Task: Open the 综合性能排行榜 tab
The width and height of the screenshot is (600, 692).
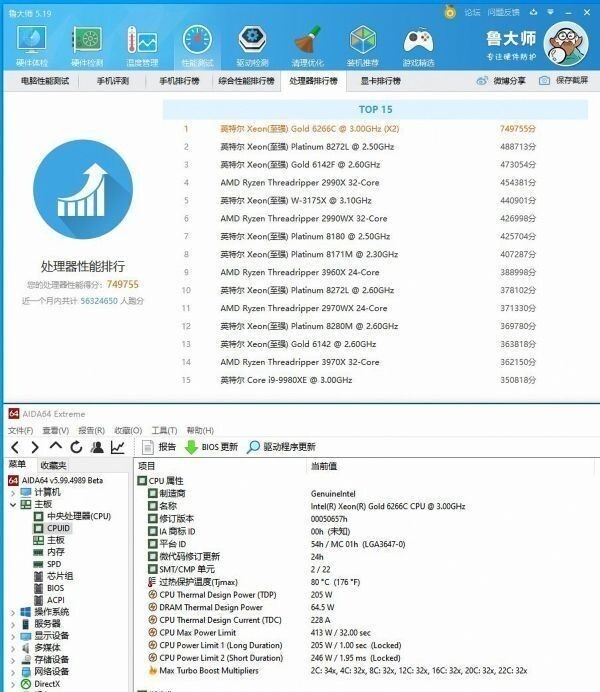Action: pos(246,81)
